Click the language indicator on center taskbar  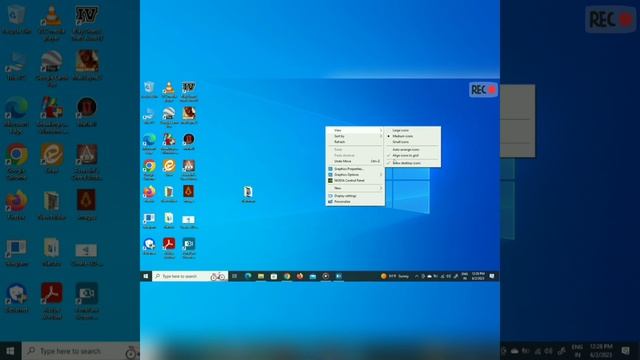coord(464,276)
